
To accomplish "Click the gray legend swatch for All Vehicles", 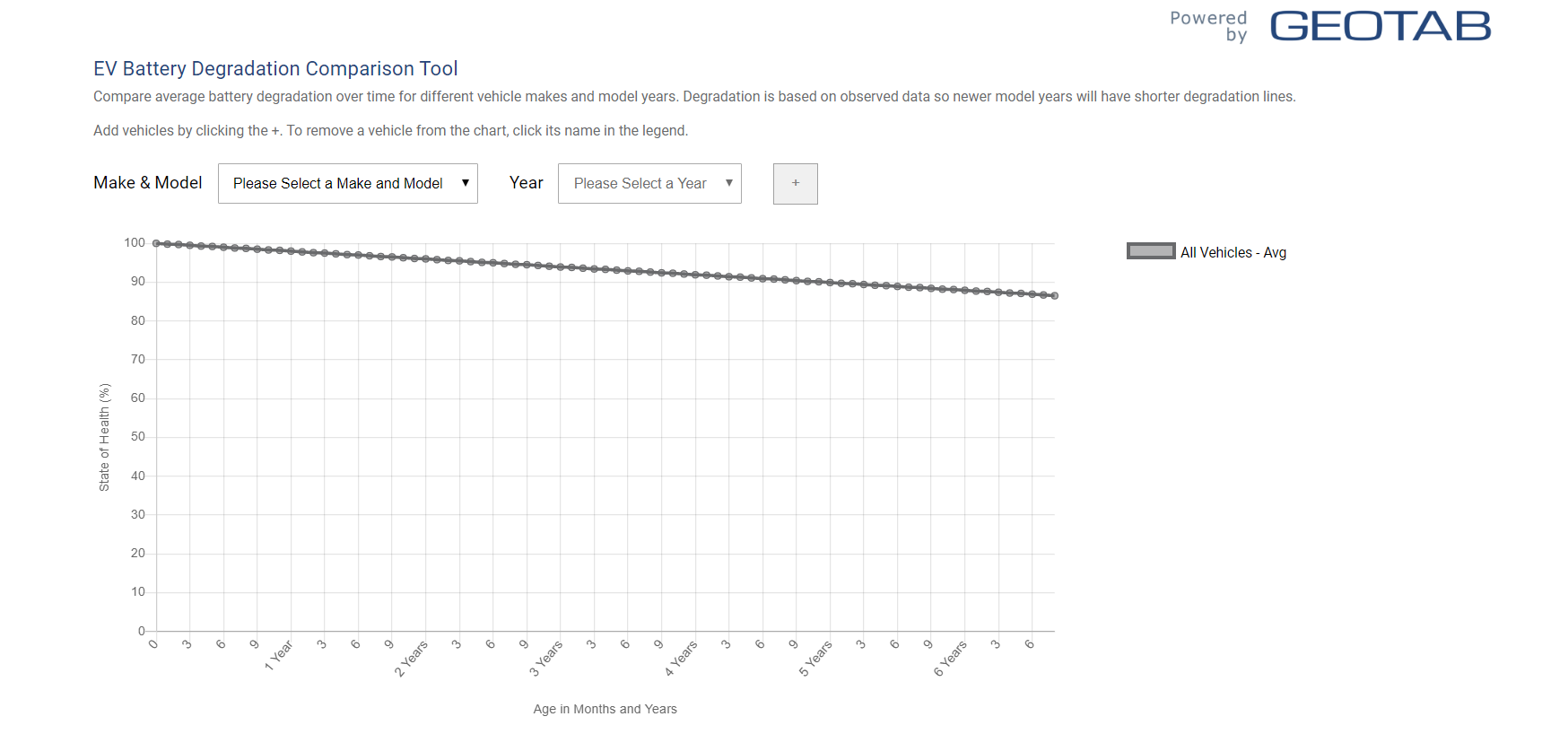I will (x=1150, y=251).
